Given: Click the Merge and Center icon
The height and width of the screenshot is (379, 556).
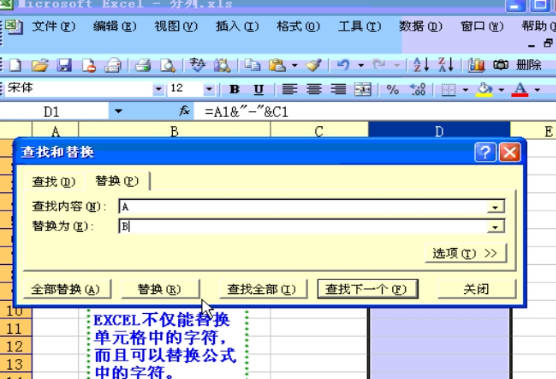Looking at the screenshot, I should 363,89.
